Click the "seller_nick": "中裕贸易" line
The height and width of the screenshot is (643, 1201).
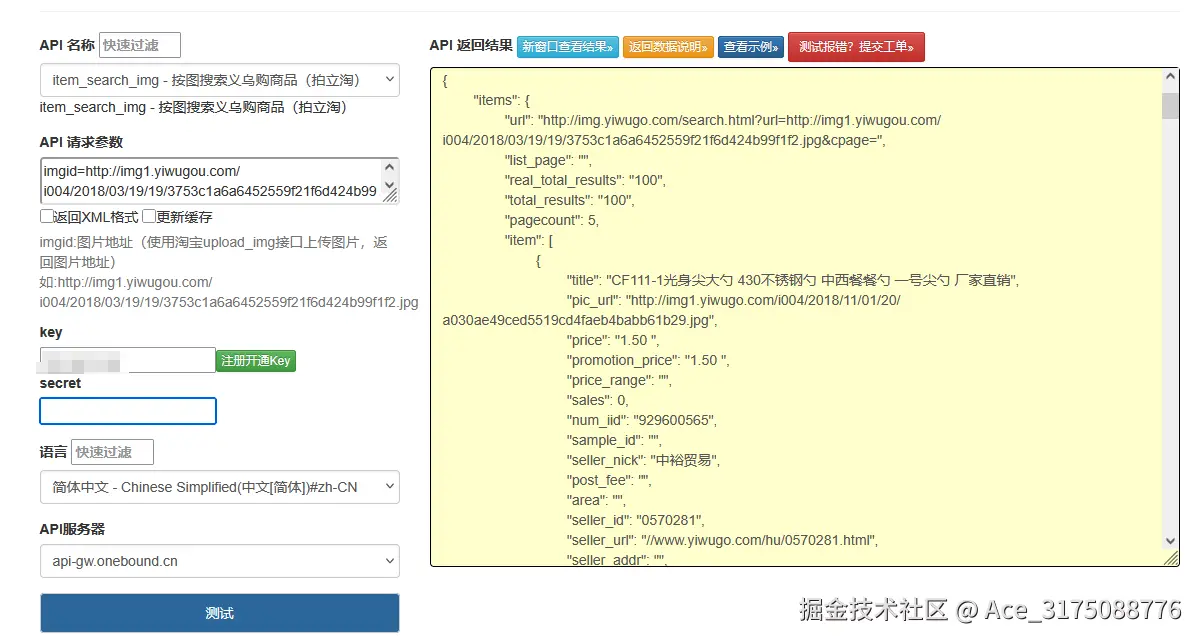643,460
